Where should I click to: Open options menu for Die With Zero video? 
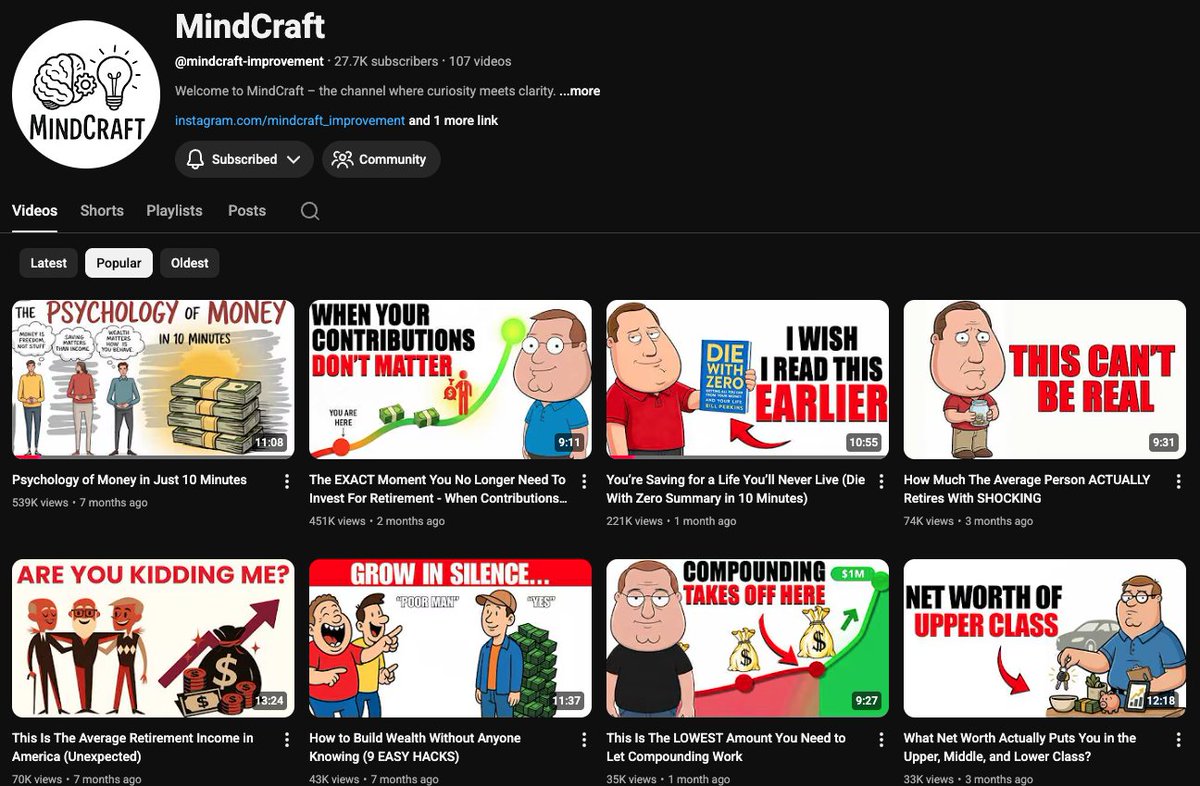(x=881, y=481)
